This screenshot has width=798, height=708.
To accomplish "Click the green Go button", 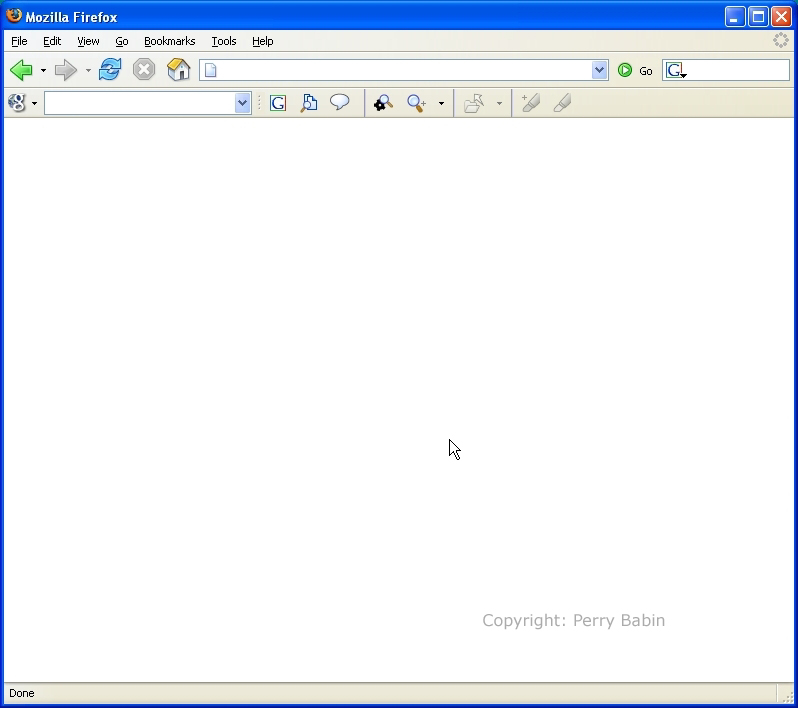I will [x=635, y=71].
